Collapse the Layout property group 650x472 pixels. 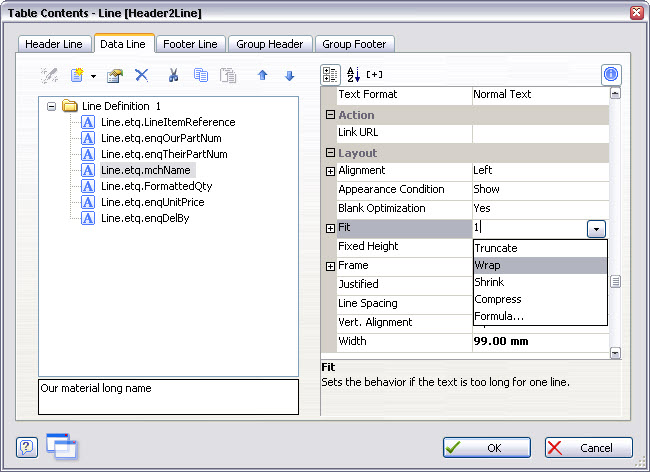tap(330, 153)
